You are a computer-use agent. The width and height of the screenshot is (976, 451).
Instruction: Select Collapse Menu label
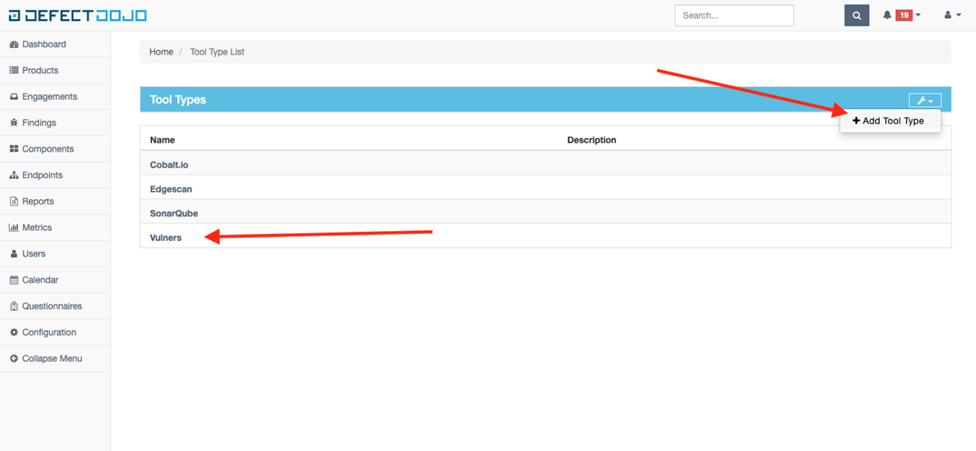(x=52, y=358)
